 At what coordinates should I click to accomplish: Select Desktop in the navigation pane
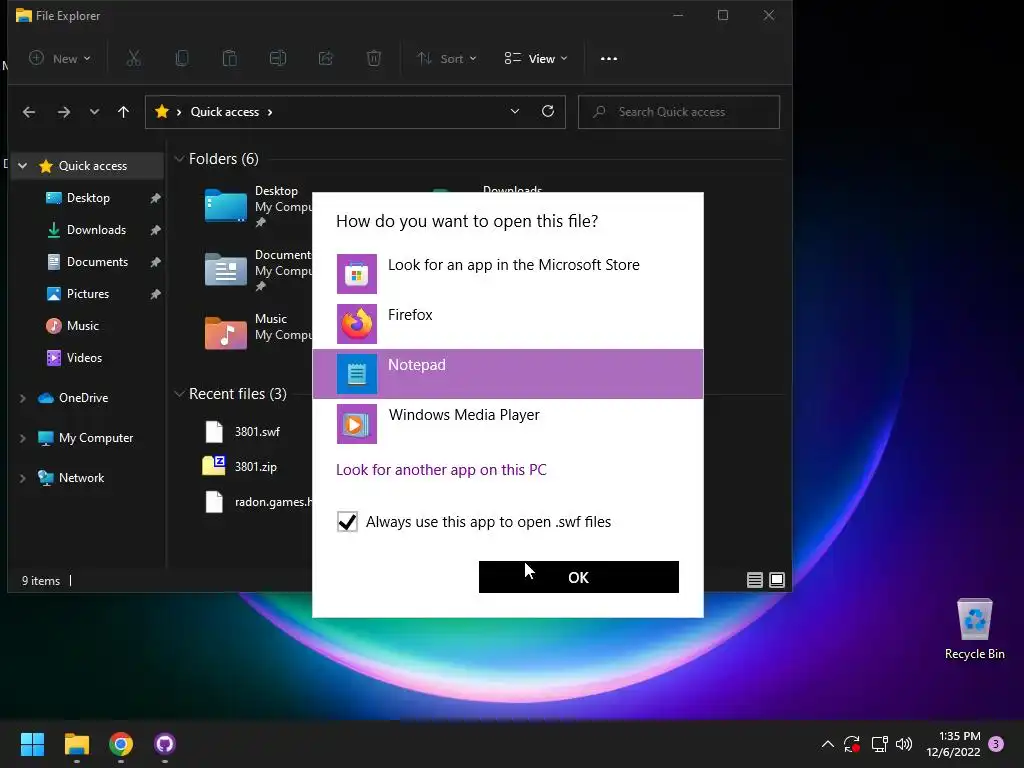[88, 198]
